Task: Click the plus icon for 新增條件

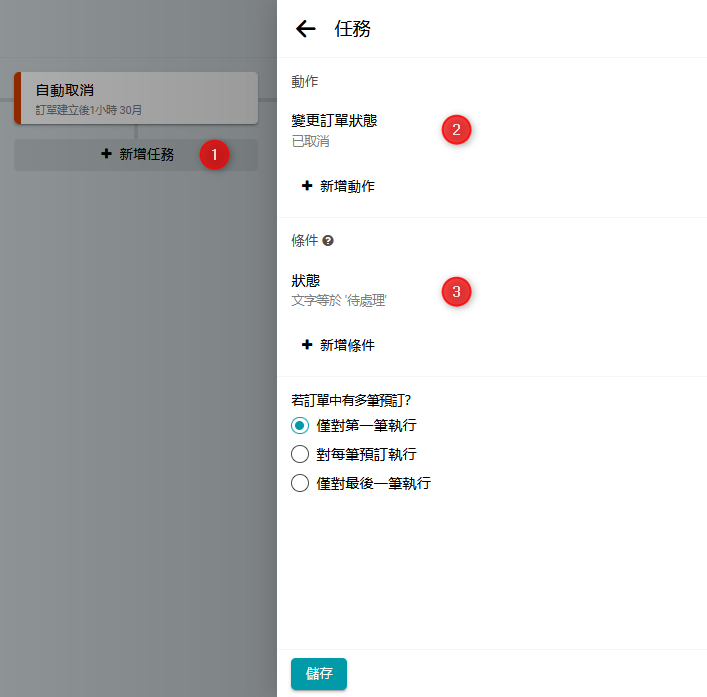Action: click(307, 345)
